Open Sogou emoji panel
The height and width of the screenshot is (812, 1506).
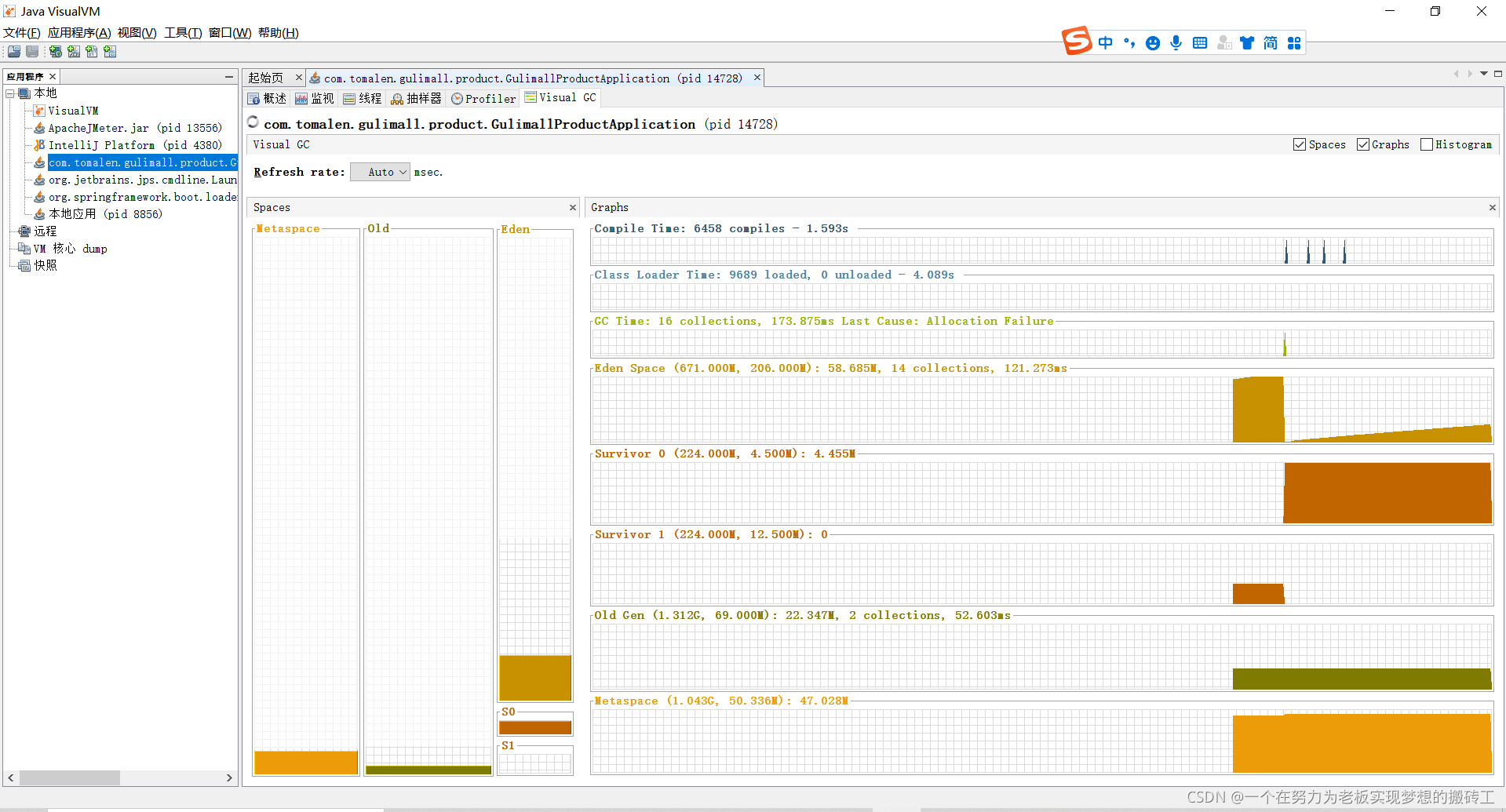pyautogui.click(x=1153, y=43)
